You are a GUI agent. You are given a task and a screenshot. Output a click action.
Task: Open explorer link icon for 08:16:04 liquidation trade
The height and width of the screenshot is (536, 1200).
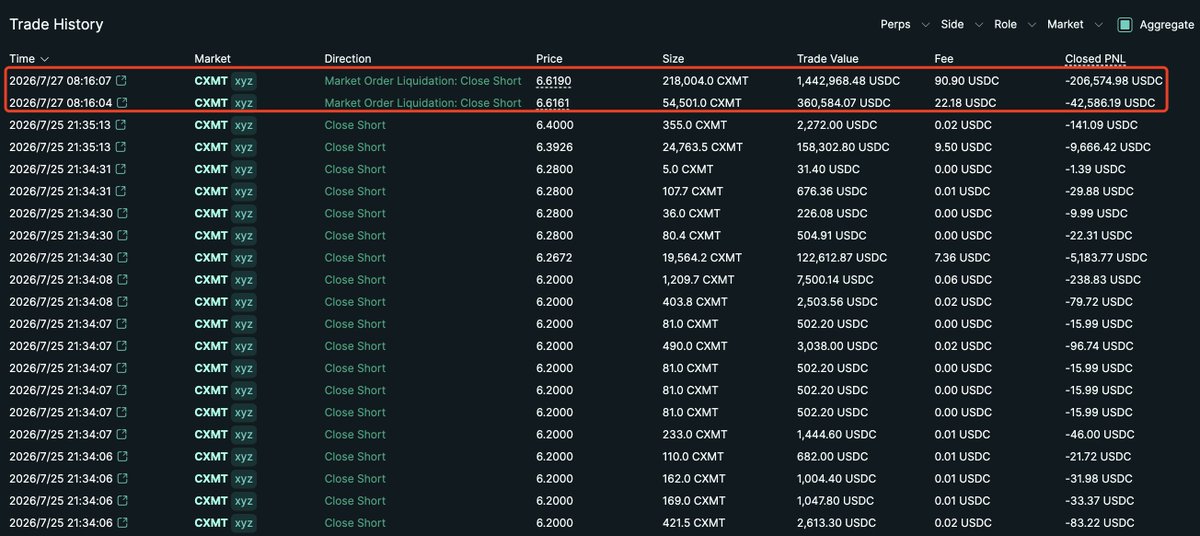click(x=121, y=103)
